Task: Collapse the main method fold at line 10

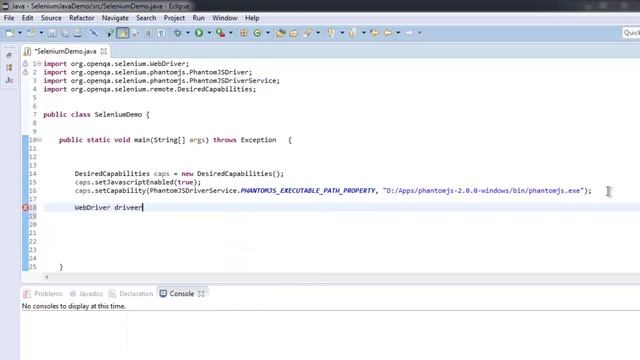Action: [x=40, y=140]
